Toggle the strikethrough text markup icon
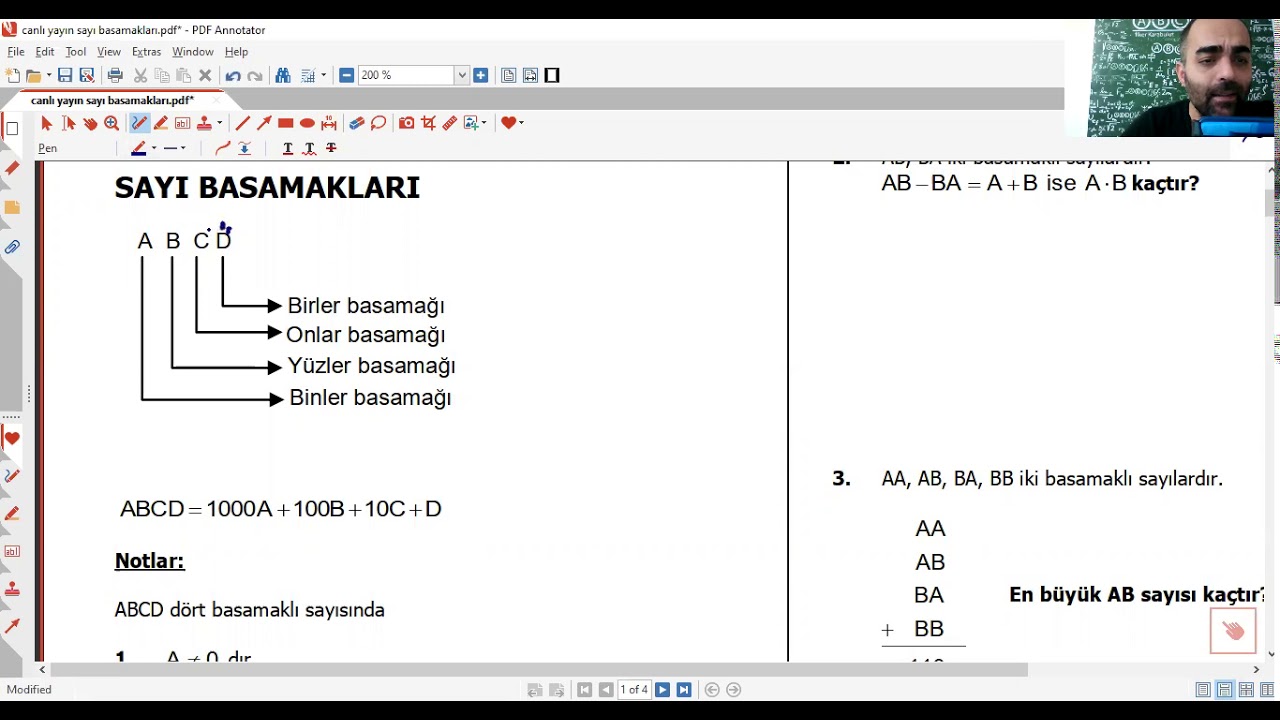Viewport: 1280px width, 720px height. pyautogui.click(x=331, y=148)
